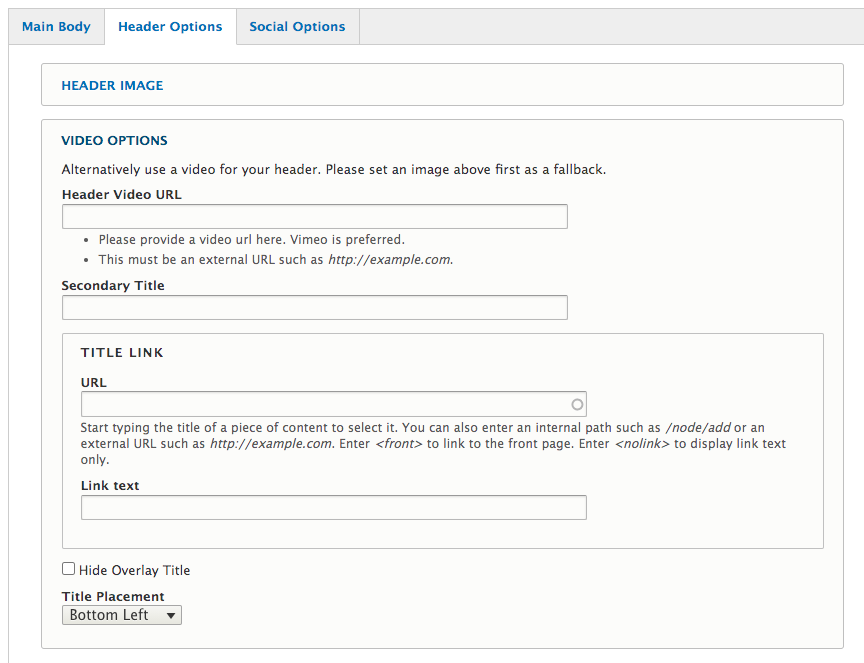Click the Title Placement label
Image resolution: width=864 pixels, height=663 pixels.
coord(113,597)
